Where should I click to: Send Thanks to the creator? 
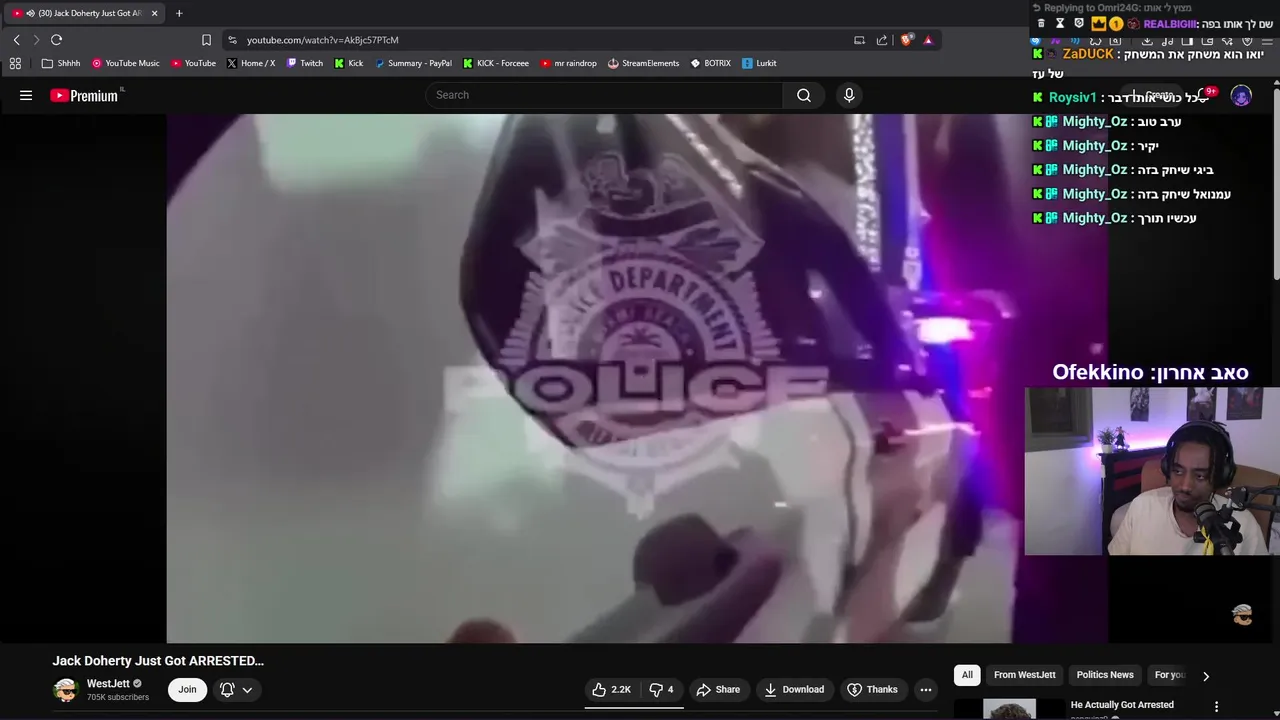click(872, 689)
